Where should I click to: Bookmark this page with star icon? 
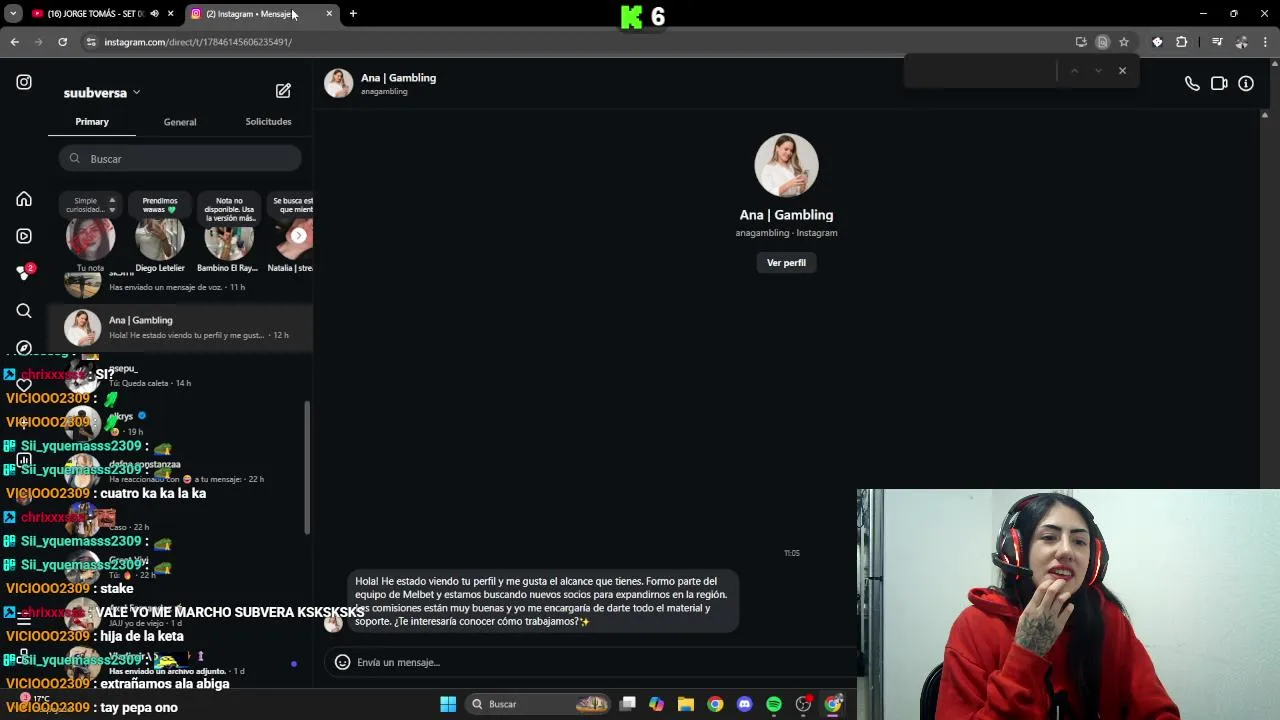(1124, 42)
